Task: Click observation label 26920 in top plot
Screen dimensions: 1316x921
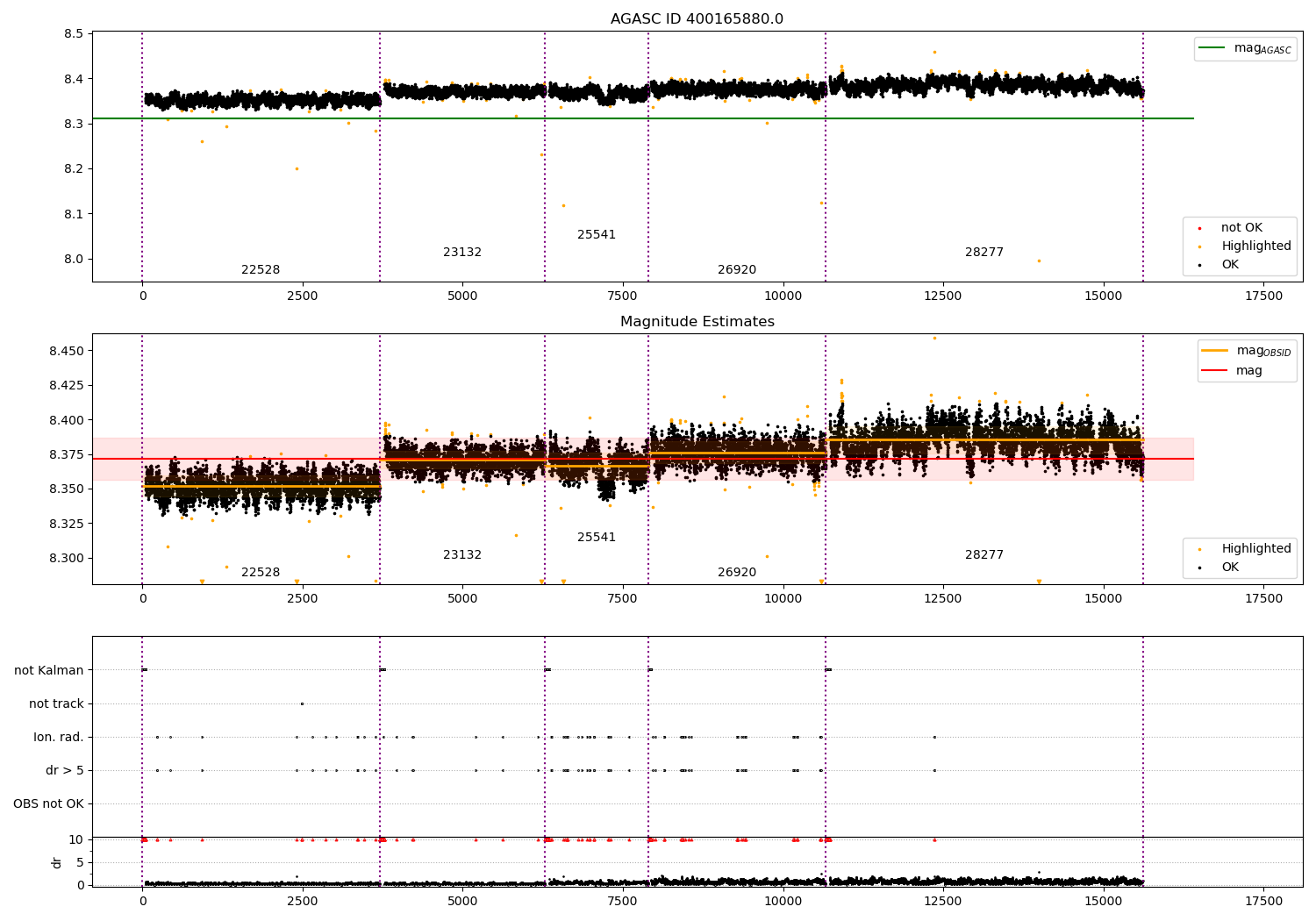Action: (737, 270)
